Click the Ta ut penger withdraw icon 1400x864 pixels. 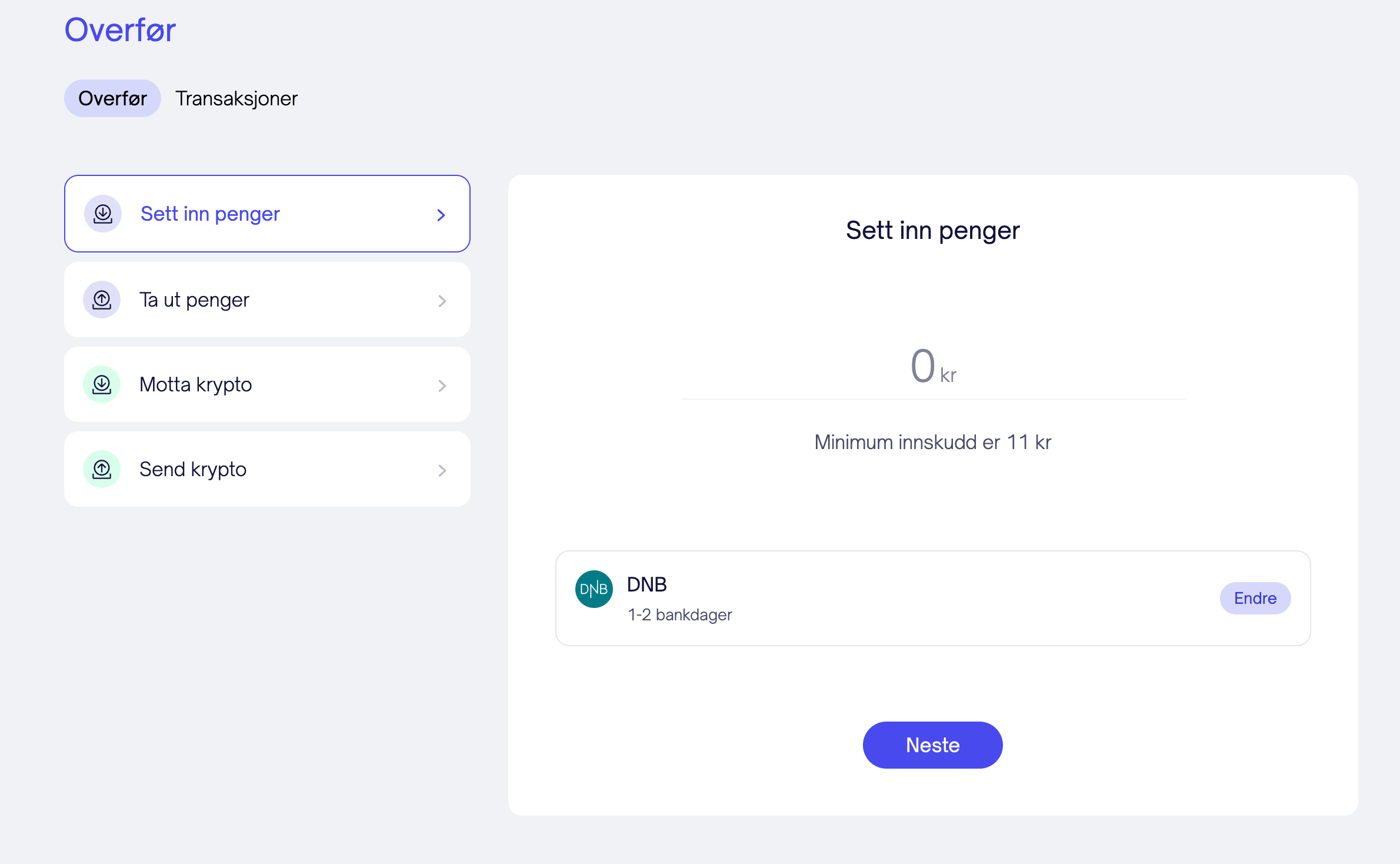102,300
